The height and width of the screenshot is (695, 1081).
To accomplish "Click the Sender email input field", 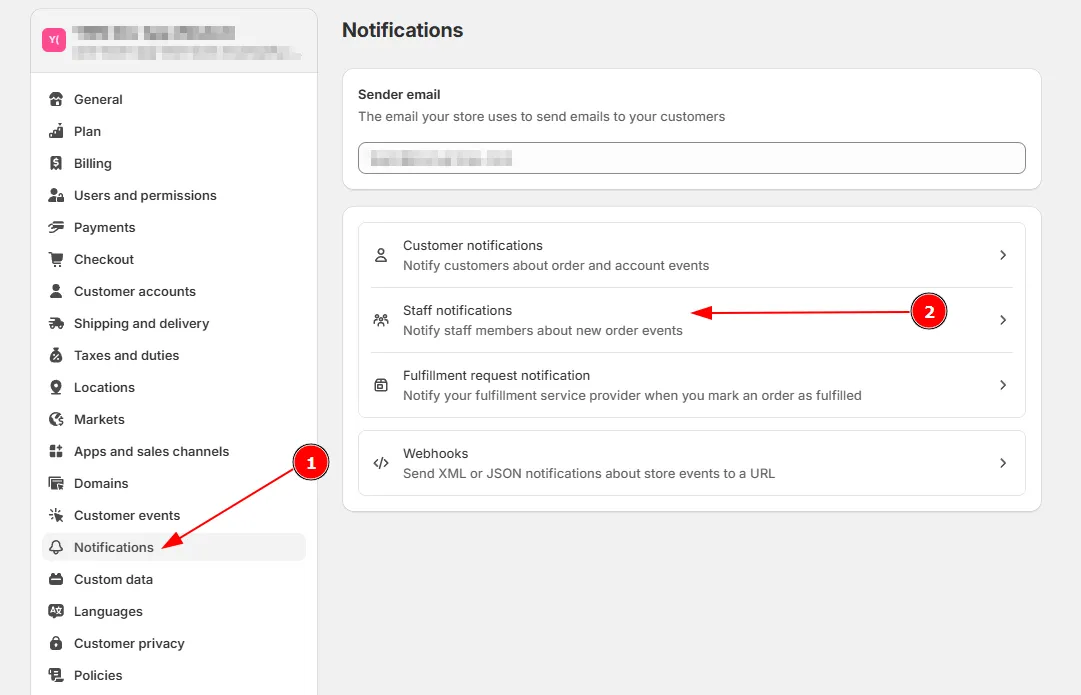I will [691, 158].
